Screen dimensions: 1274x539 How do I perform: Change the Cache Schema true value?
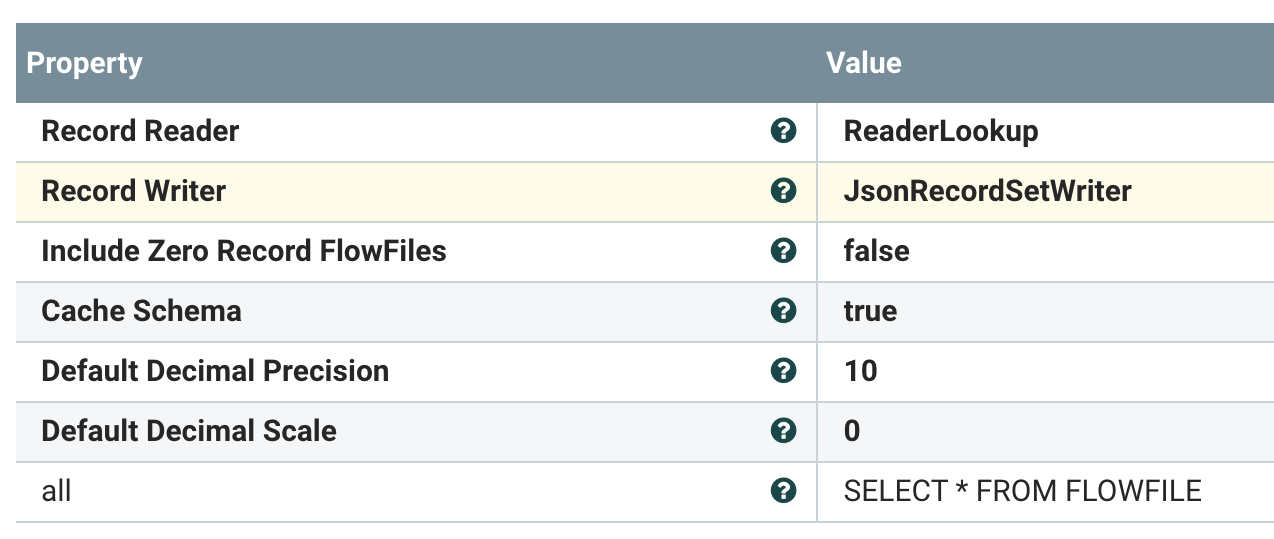coord(870,311)
